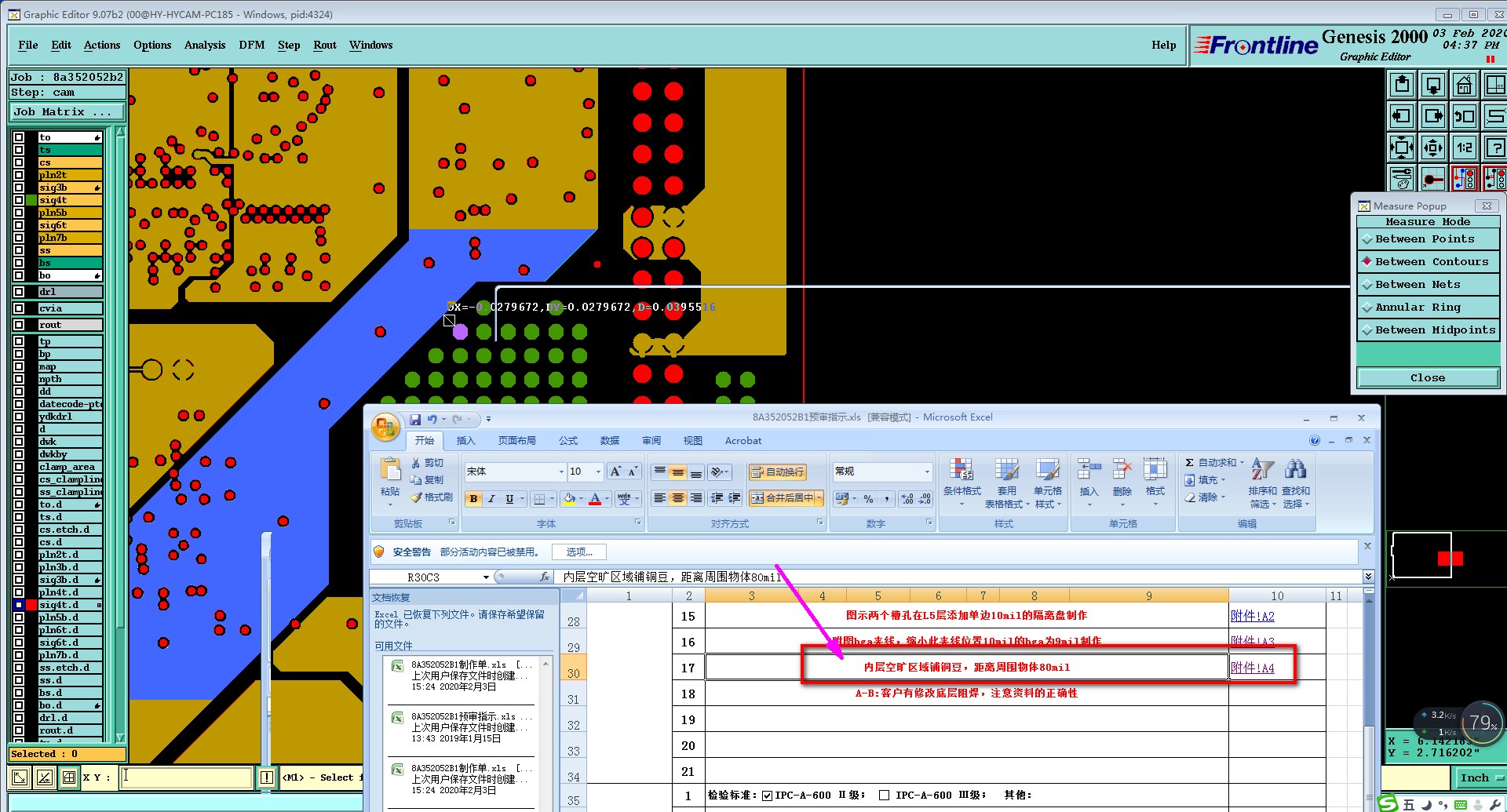Screen dimensions: 1507x812
Task: Click the zoom out icon with outward arrows
Action: click(1432, 147)
